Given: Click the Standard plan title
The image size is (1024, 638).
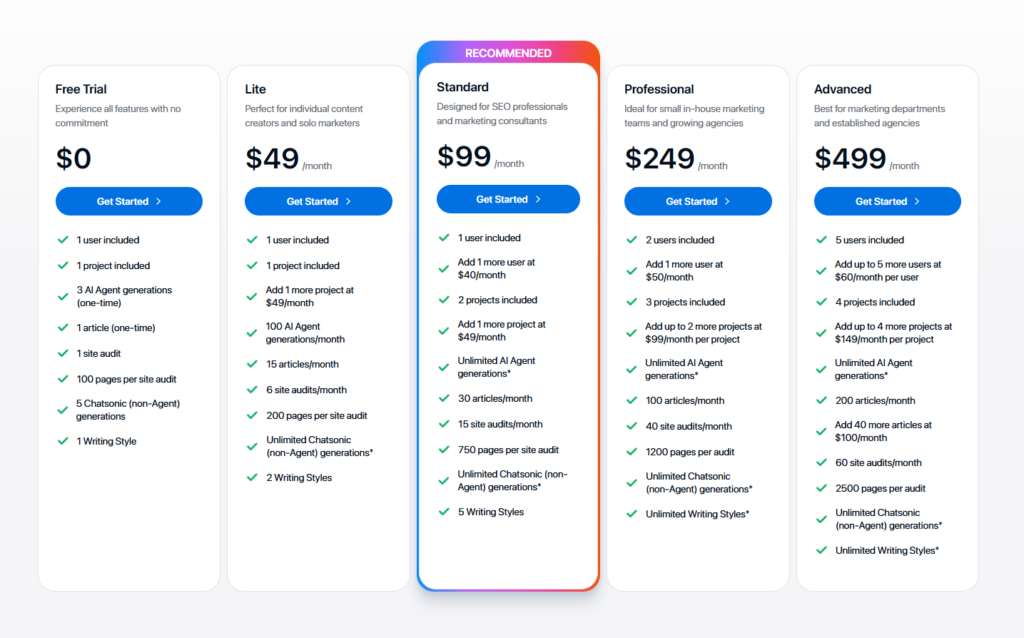Looking at the screenshot, I should coord(462,87).
